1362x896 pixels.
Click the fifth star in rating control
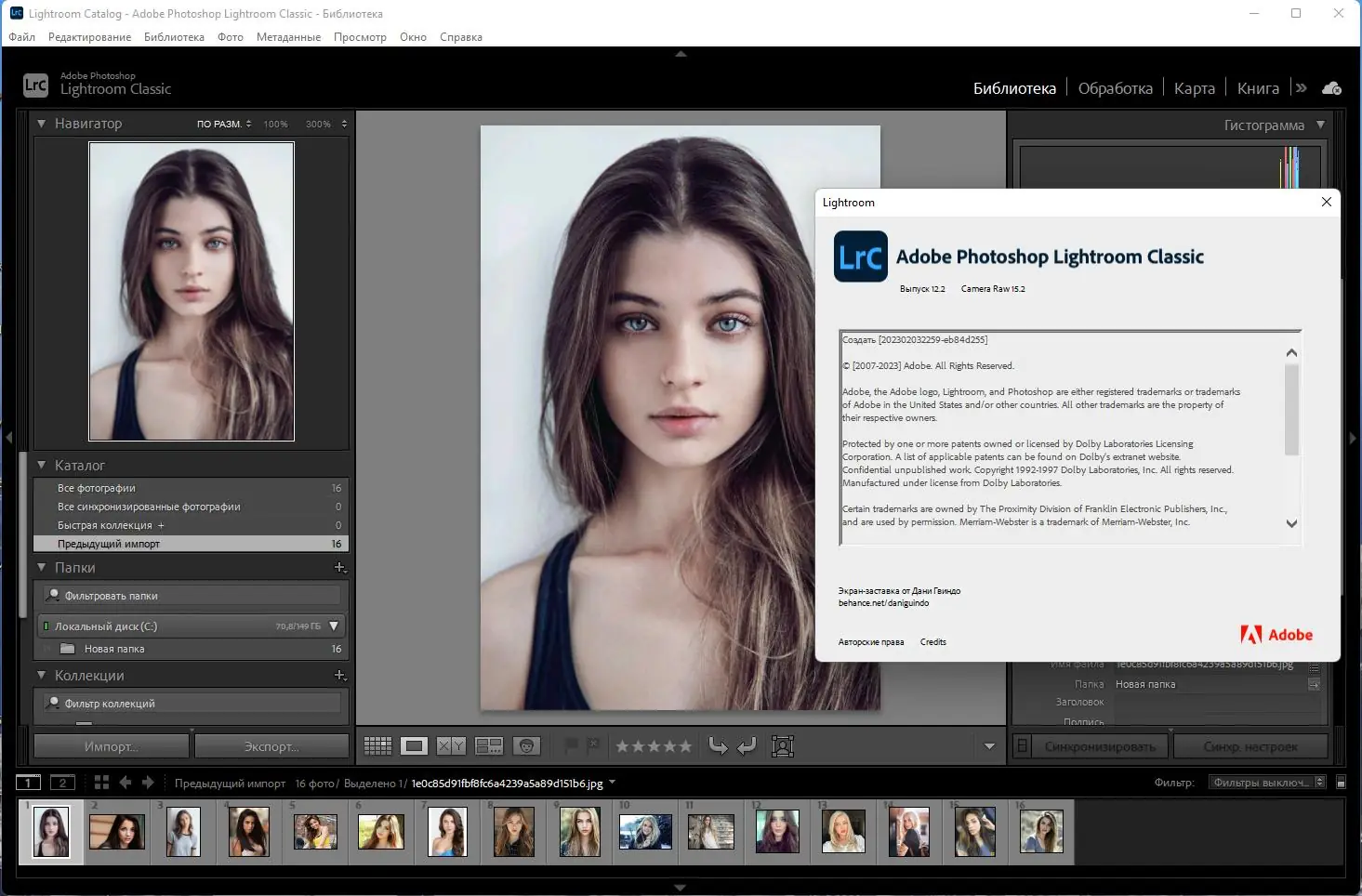click(685, 746)
